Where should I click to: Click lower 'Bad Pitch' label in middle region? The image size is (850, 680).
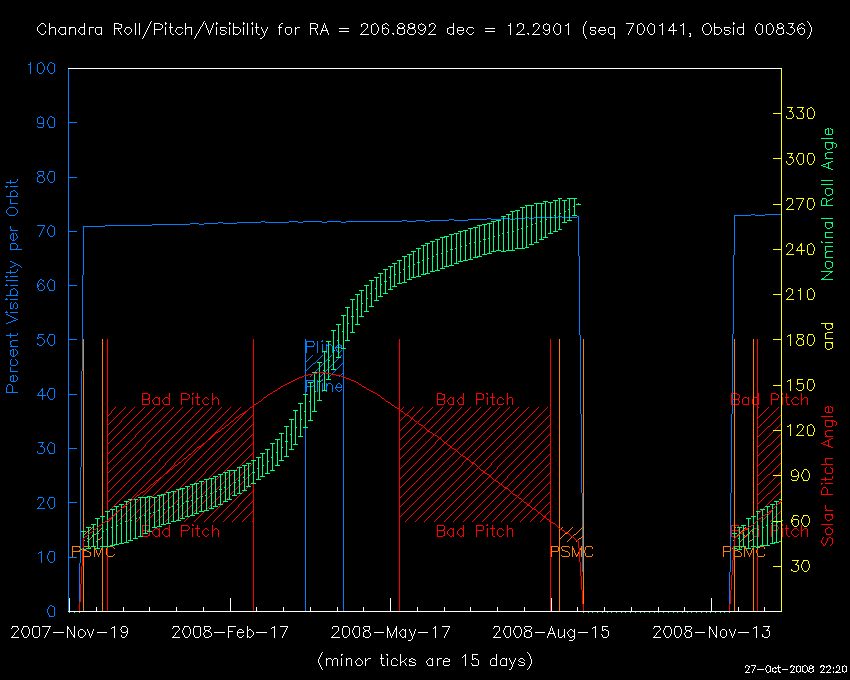tap(475, 531)
